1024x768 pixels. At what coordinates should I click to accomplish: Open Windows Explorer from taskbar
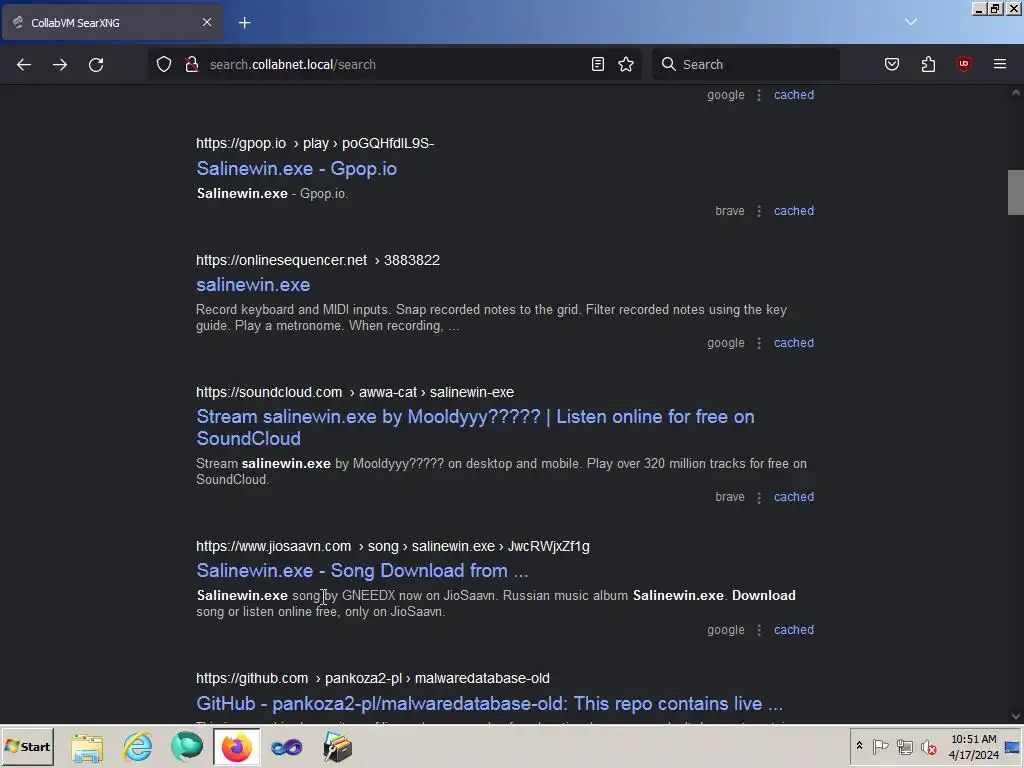click(87, 747)
